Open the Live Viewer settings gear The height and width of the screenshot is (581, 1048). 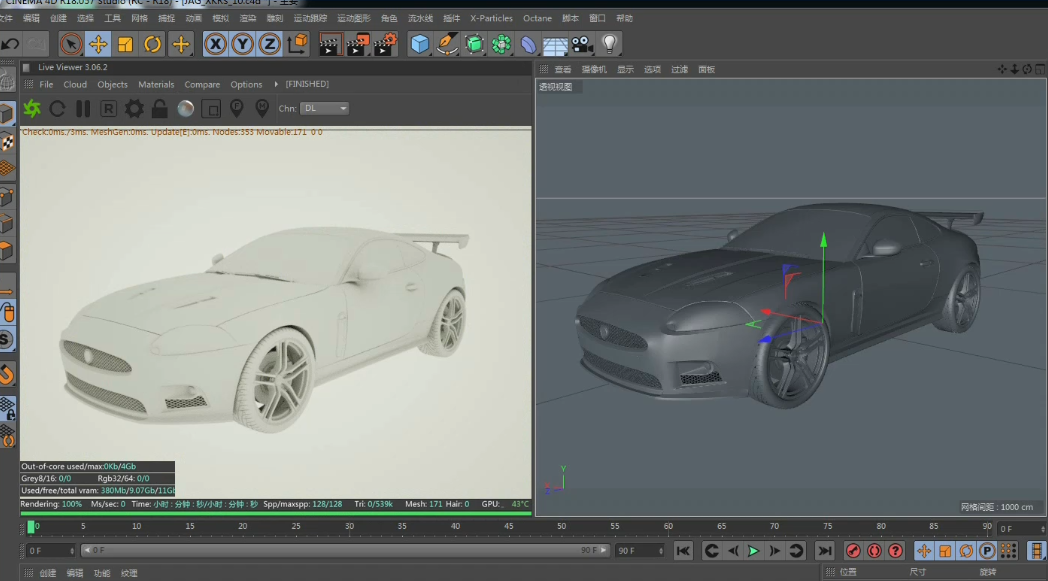coord(134,109)
